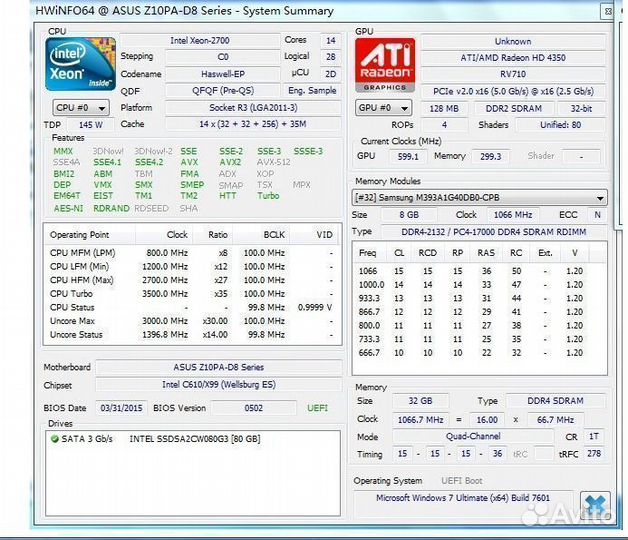Image resolution: width=628 pixels, height=540 pixels.
Task: Click the total Memory Size value 32 GB
Action: (x=420, y=401)
